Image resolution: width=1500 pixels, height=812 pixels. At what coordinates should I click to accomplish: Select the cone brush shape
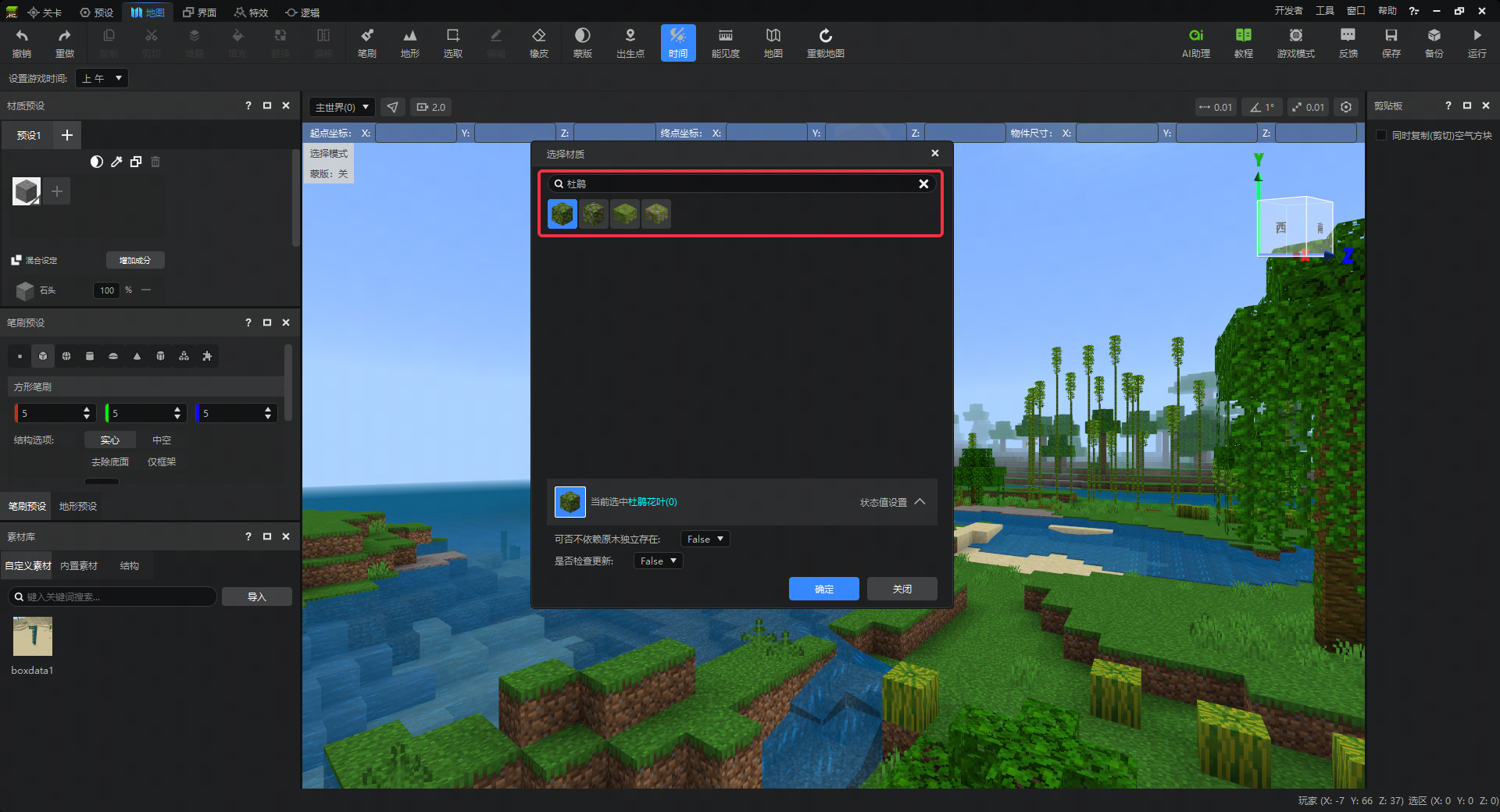tap(137, 356)
